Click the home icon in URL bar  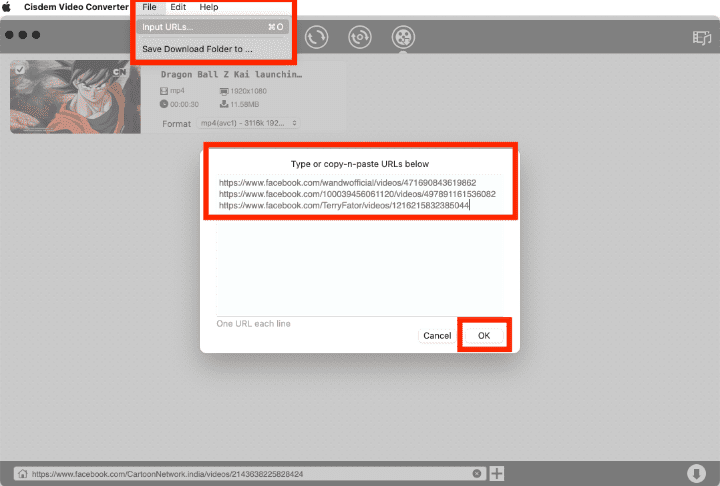pos(22,474)
